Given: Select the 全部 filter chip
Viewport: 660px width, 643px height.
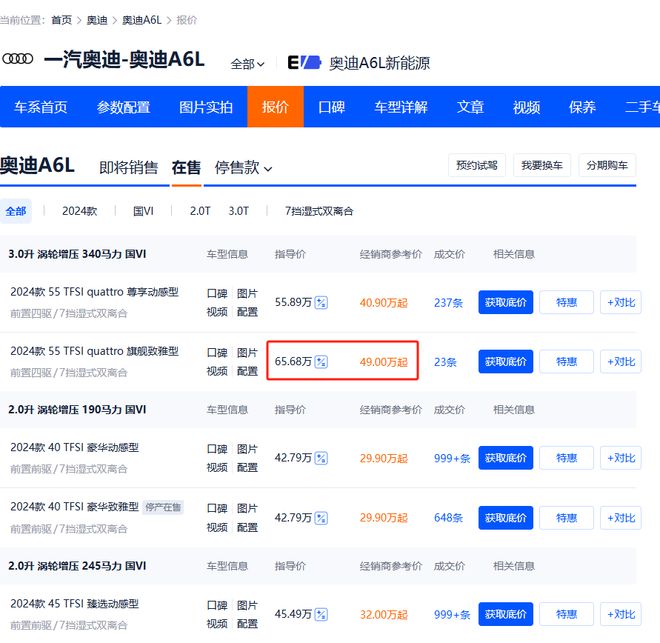Looking at the screenshot, I should point(16,211).
